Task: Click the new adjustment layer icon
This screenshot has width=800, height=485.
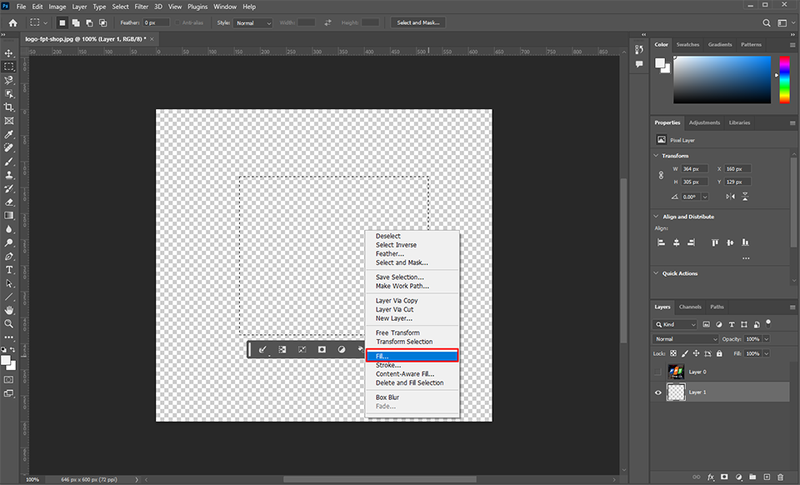Action: click(x=739, y=477)
